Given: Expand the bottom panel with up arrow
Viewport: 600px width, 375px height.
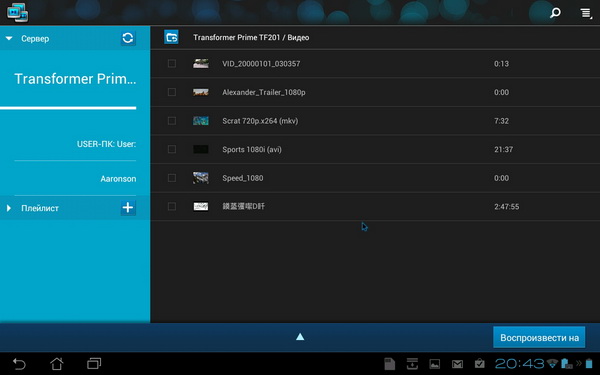Looking at the screenshot, I should tap(300, 337).
